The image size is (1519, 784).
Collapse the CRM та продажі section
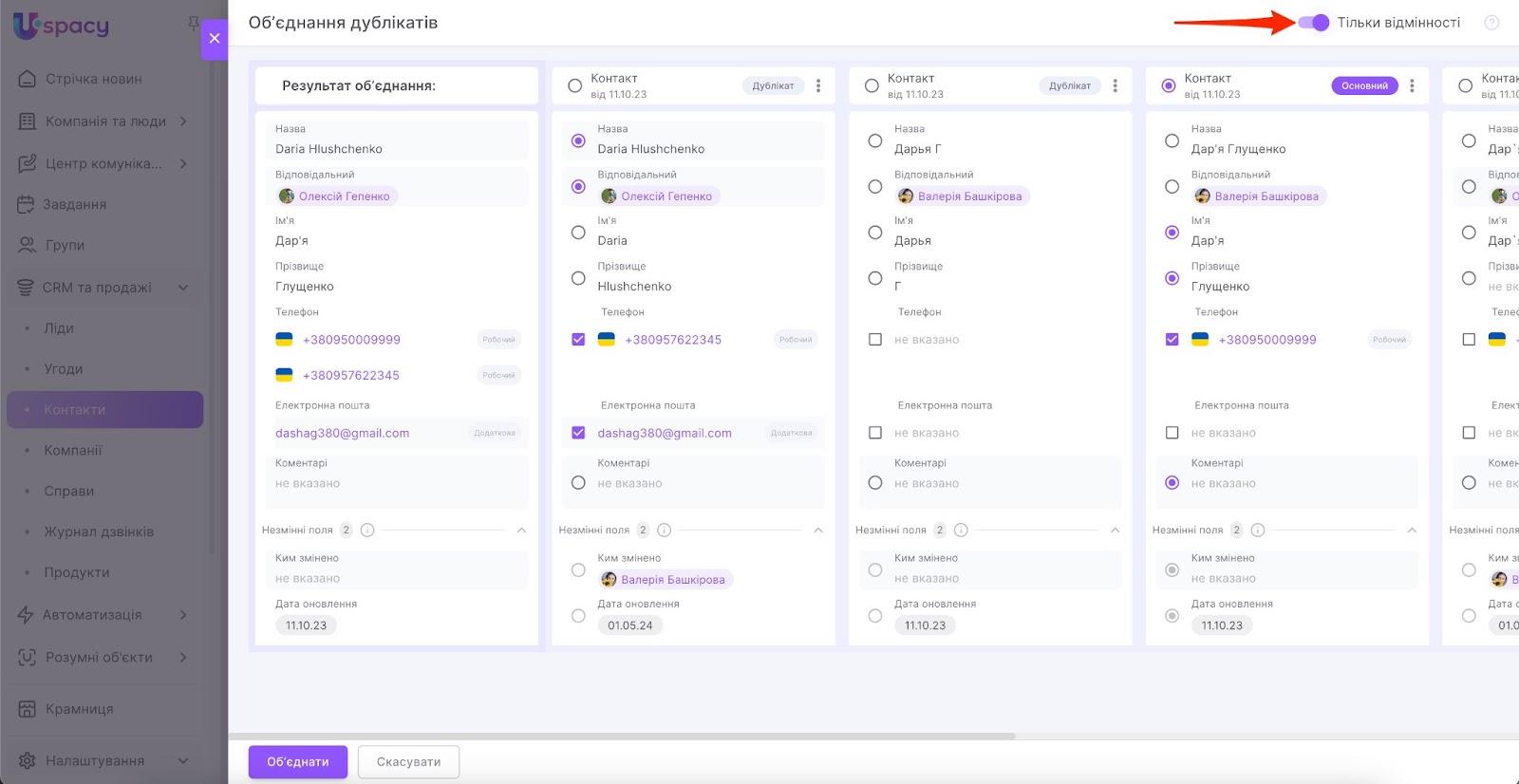pyautogui.click(x=183, y=288)
